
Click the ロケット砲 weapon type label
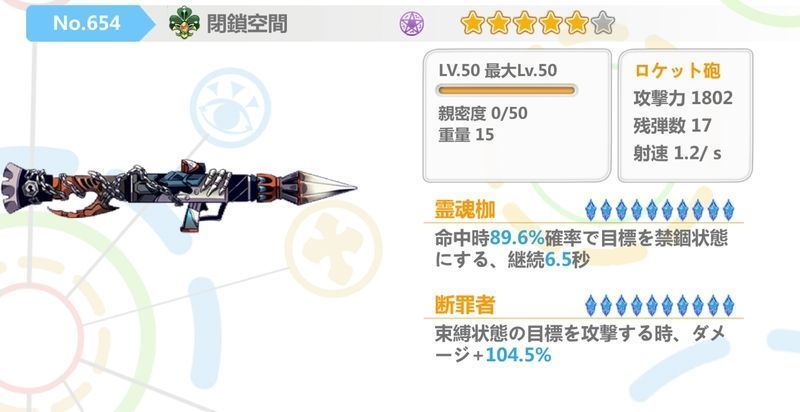click(x=677, y=70)
